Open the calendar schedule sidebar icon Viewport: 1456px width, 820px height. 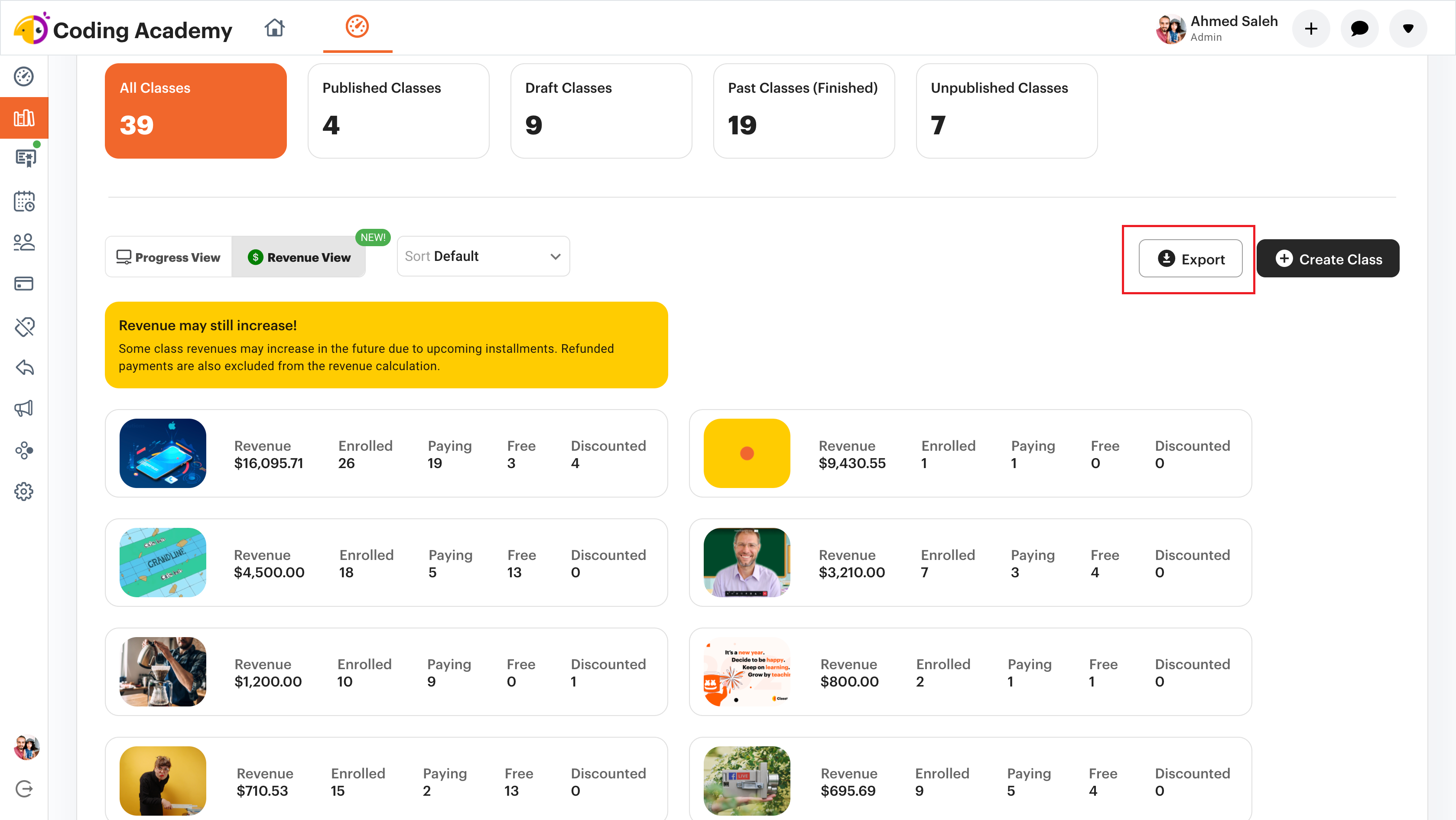pos(24,201)
